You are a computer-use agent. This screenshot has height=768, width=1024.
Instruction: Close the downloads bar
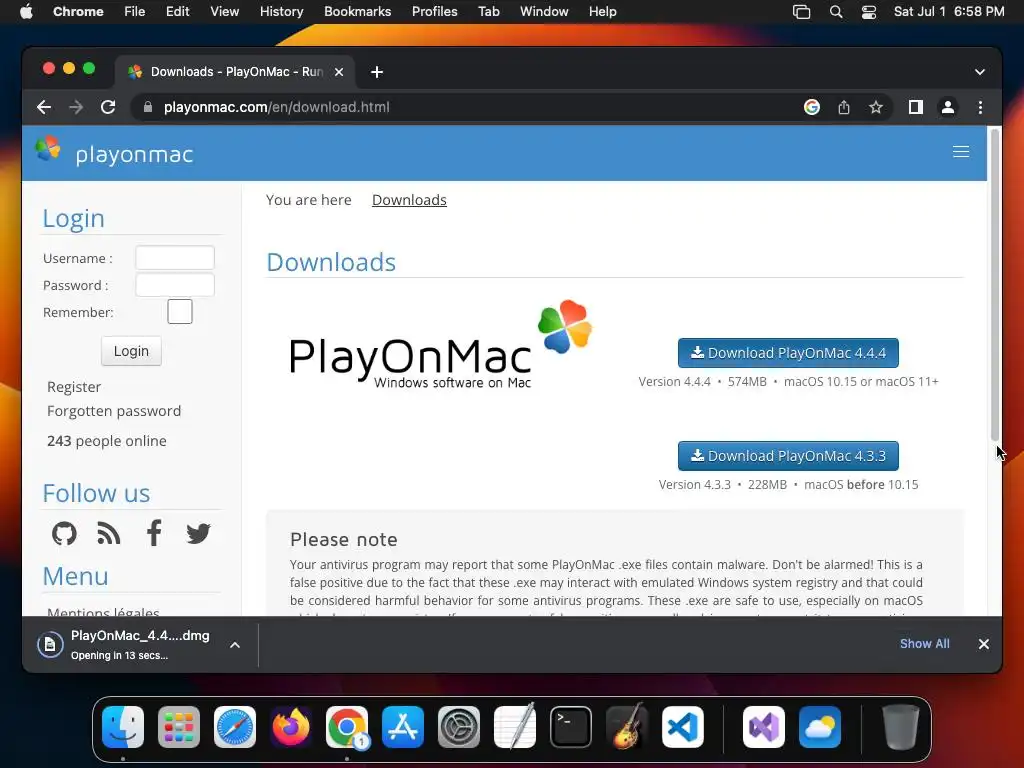coord(984,644)
